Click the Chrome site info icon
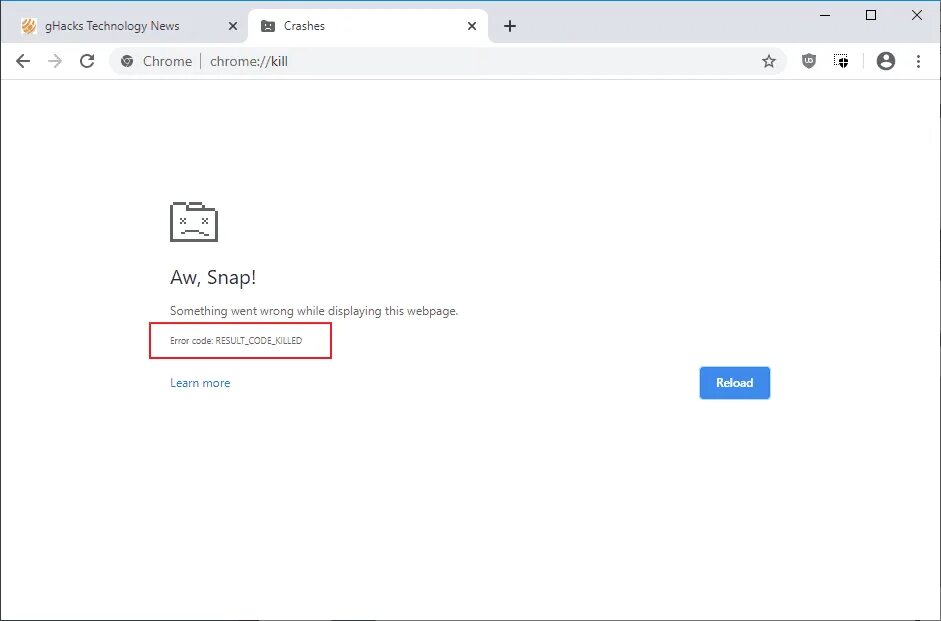This screenshot has width=941, height=621. pos(127,61)
